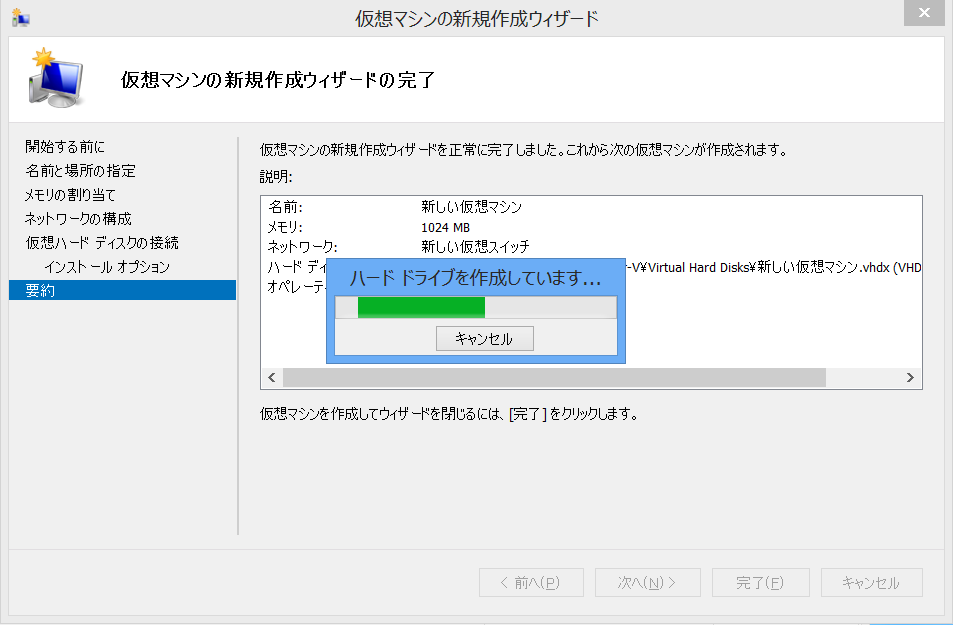Click the 仮想マシンの新規作成ウィザードの完了 heading
953x625 pixels.
pos(278,80)
